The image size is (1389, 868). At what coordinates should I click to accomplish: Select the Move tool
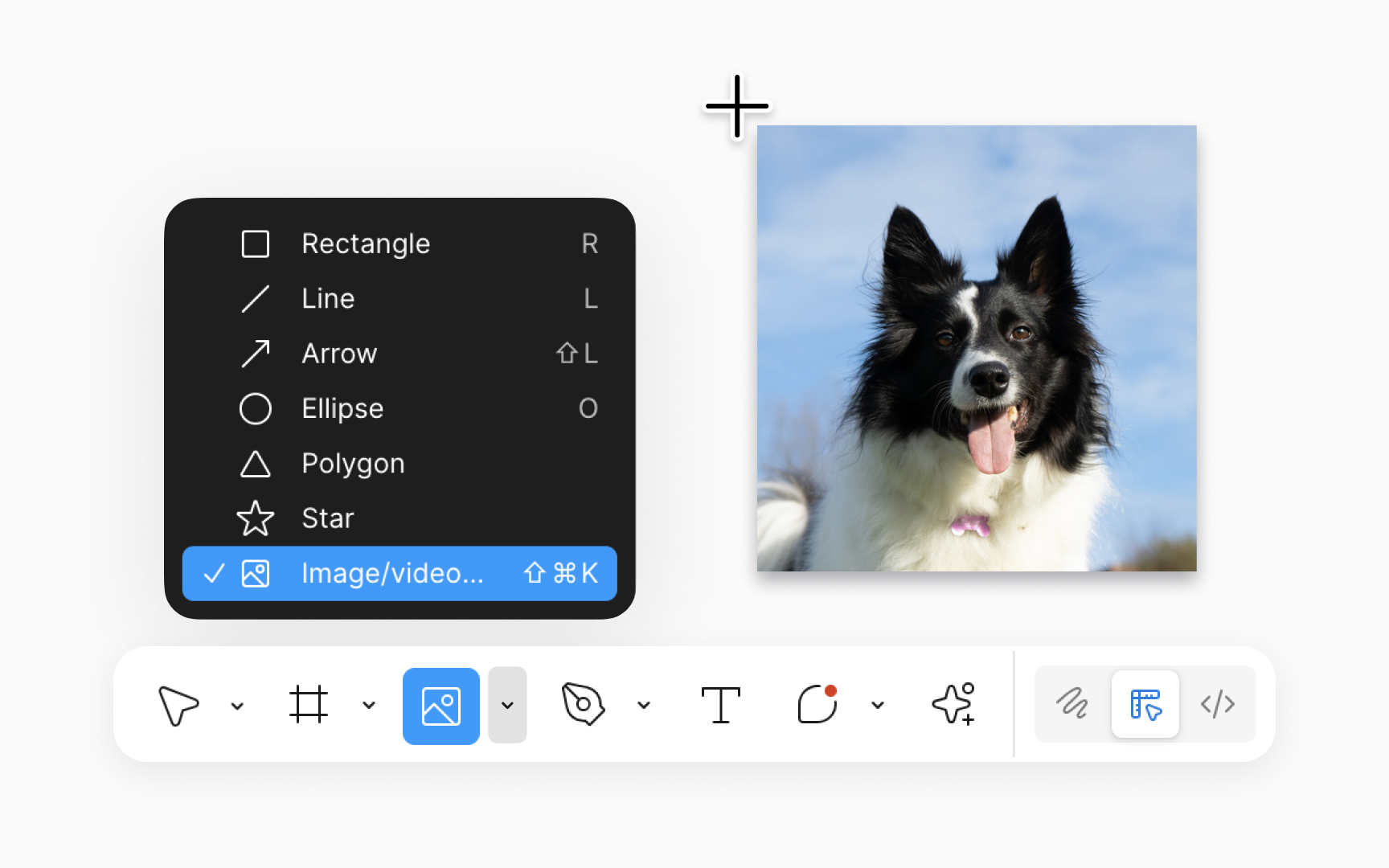point(178,705)
